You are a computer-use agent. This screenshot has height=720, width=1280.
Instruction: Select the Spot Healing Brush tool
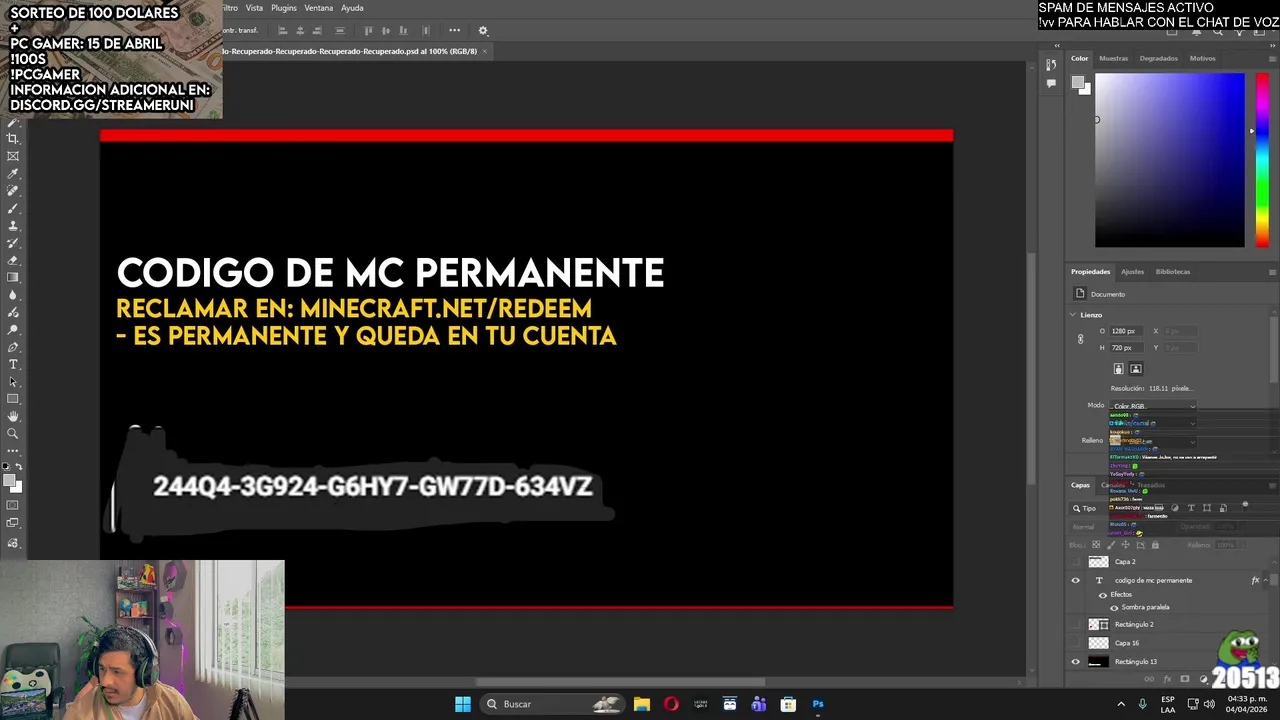point(13,191)
